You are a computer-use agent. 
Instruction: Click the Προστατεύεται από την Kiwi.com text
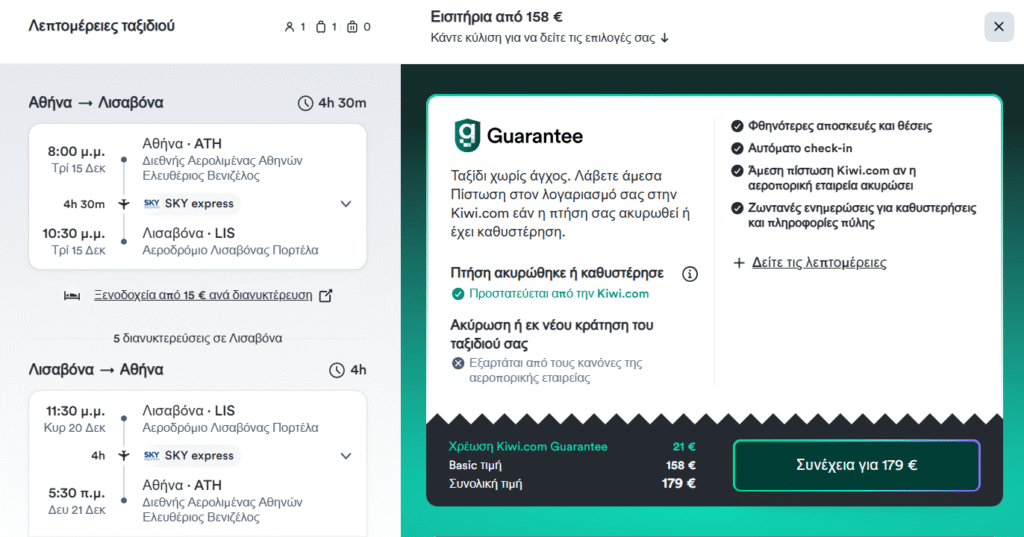[559, 294]
